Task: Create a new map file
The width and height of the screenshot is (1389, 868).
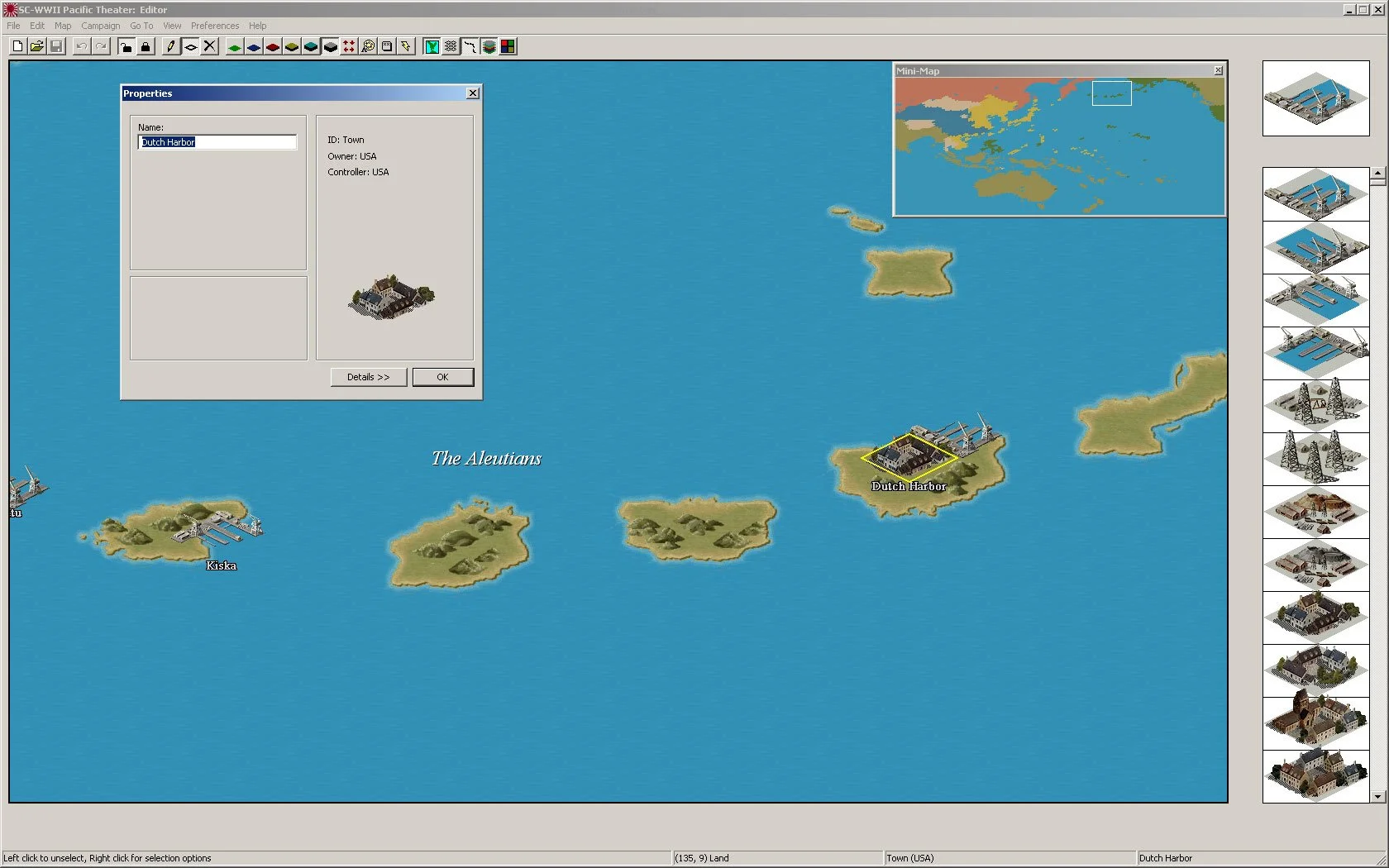Action: pos(17,46)
